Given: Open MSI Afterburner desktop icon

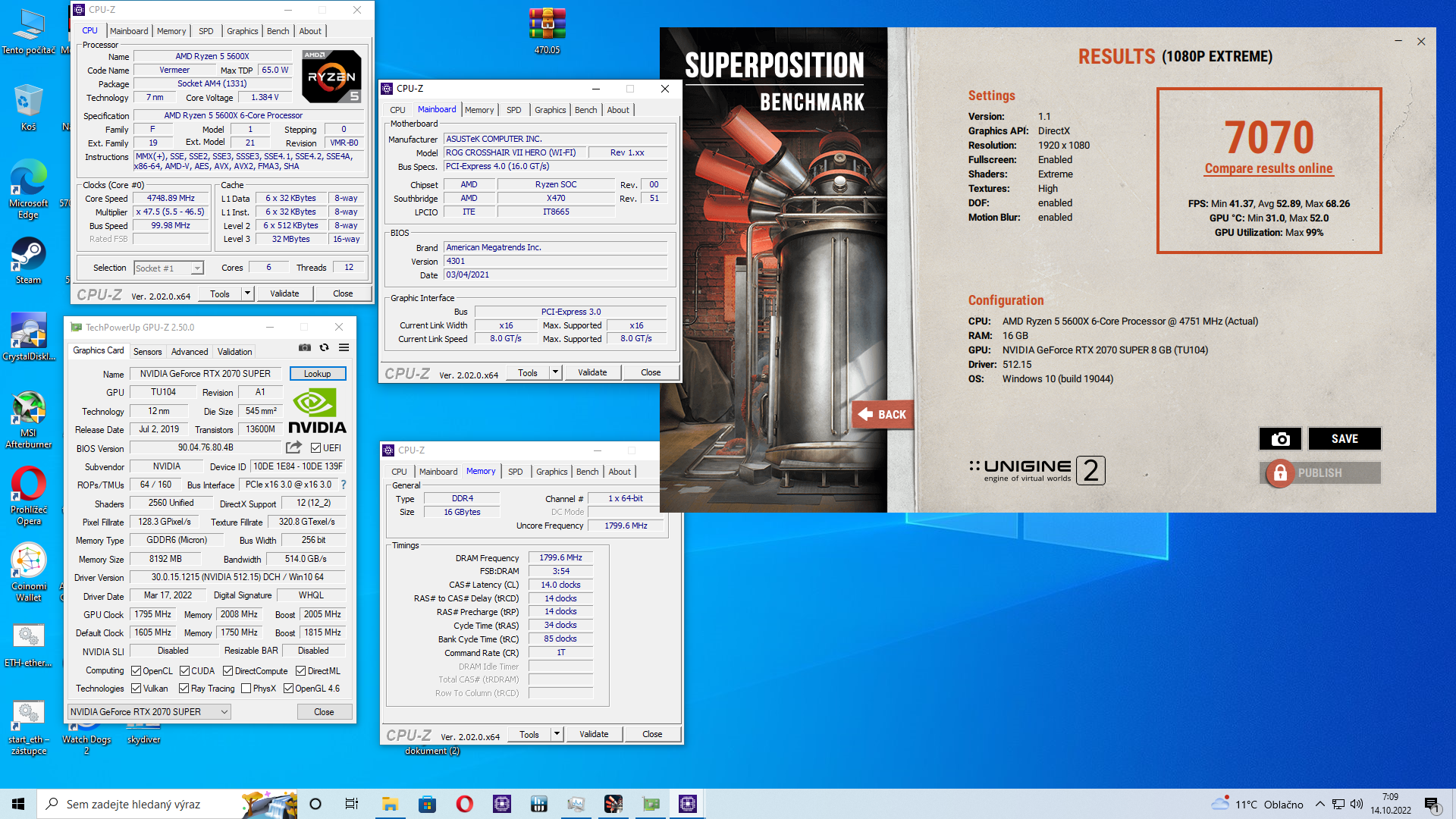Looking at the screenshot, I should click(28, 419).
